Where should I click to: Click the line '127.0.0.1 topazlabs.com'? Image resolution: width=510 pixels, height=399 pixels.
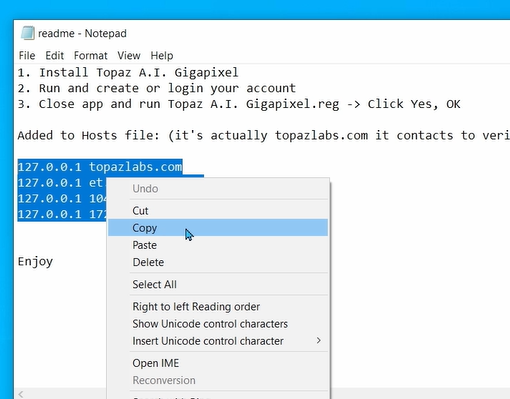tap(100, 167)
